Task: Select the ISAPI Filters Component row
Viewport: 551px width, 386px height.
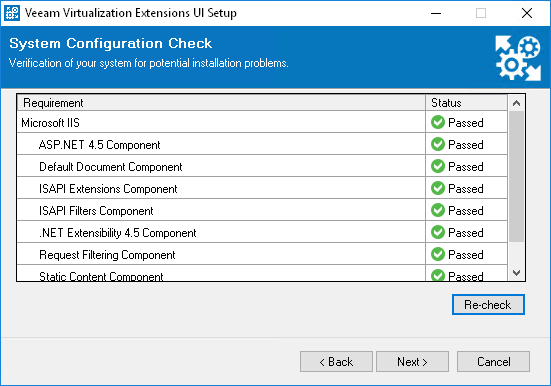Action: [262, 210]
